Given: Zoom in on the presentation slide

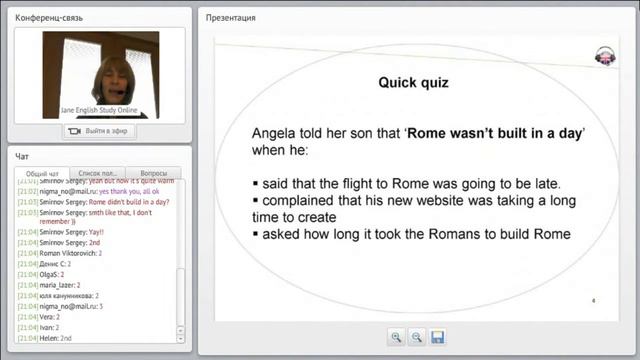Looking at the screenshot, I should tap(396, 337).
